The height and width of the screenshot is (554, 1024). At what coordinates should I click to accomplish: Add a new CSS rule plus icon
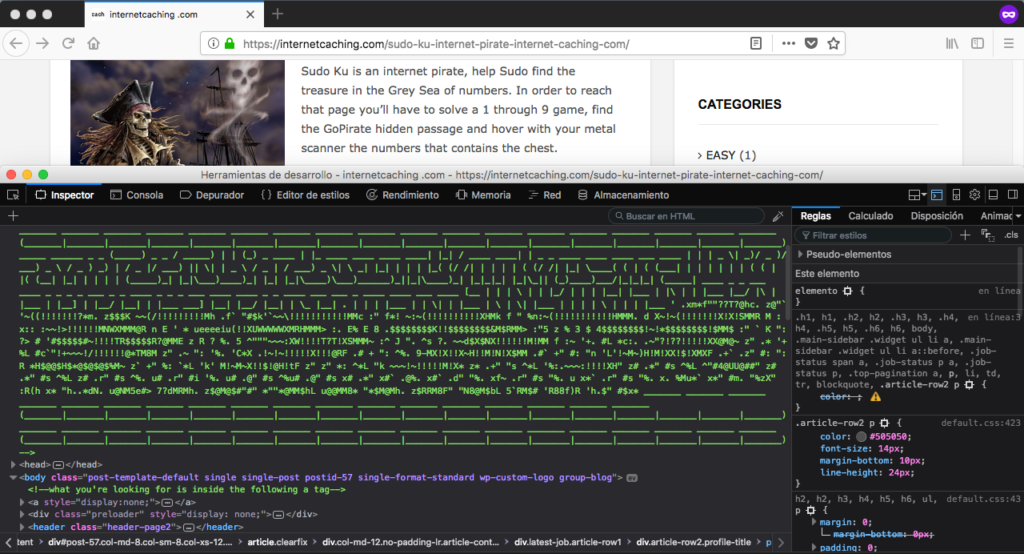(x=965, y=235)
